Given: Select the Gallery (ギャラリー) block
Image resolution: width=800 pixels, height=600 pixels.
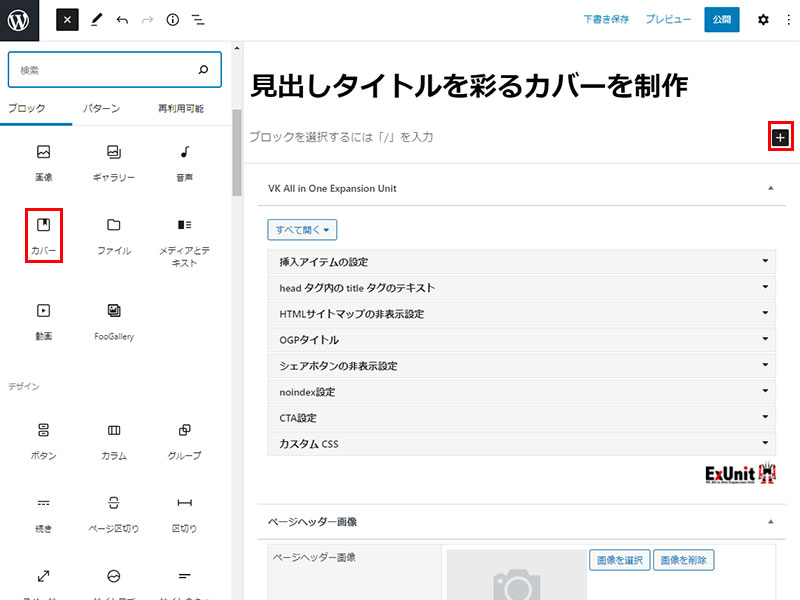Looking at the screenshot, I should (x=114, y=162).
